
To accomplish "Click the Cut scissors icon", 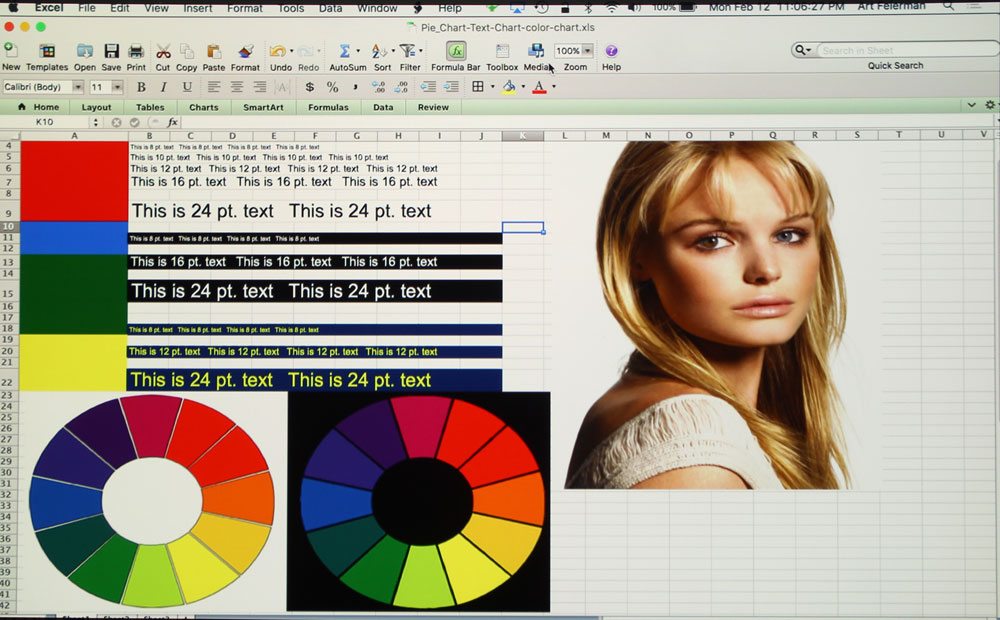I will (162, 51).
